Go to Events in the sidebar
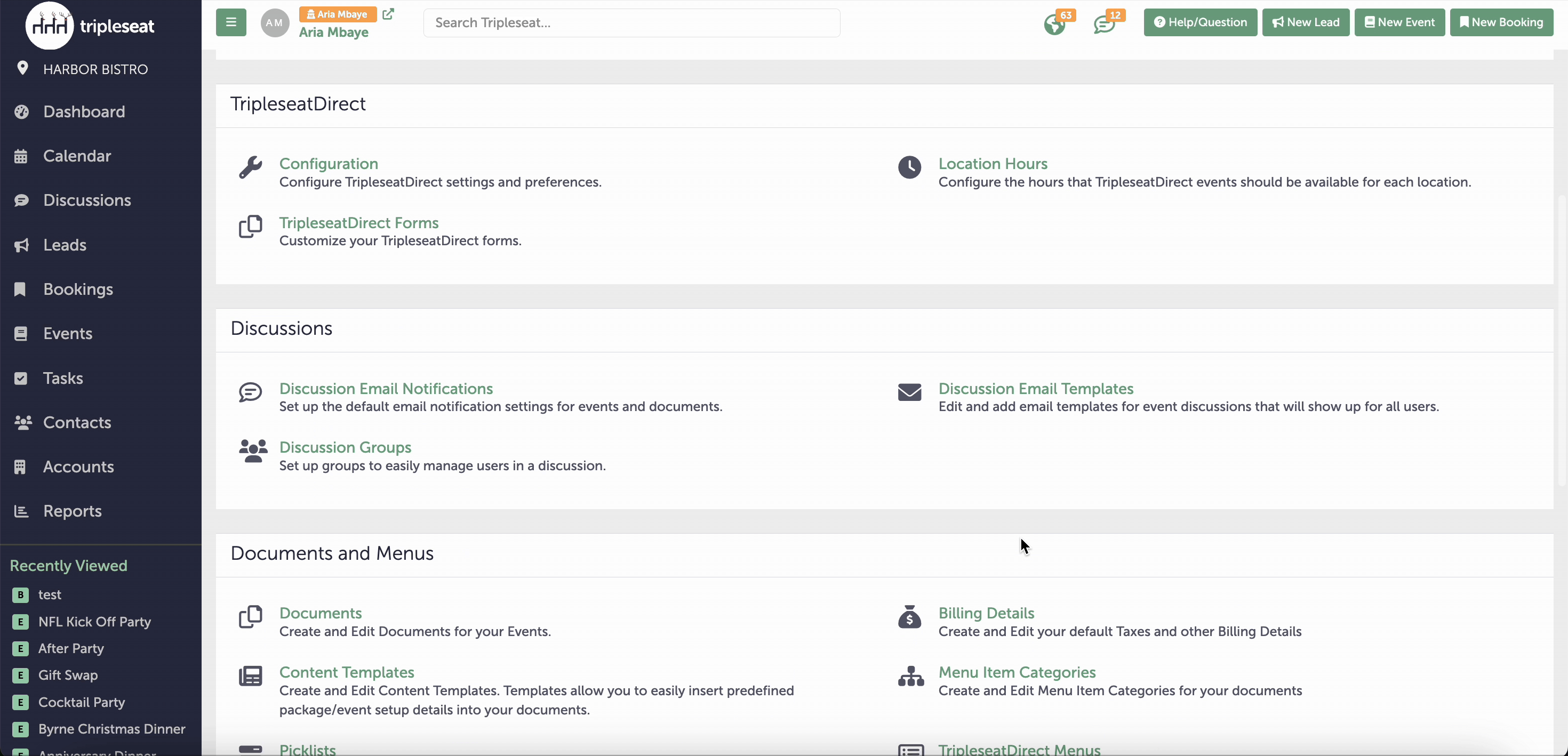 pos(68,334)
